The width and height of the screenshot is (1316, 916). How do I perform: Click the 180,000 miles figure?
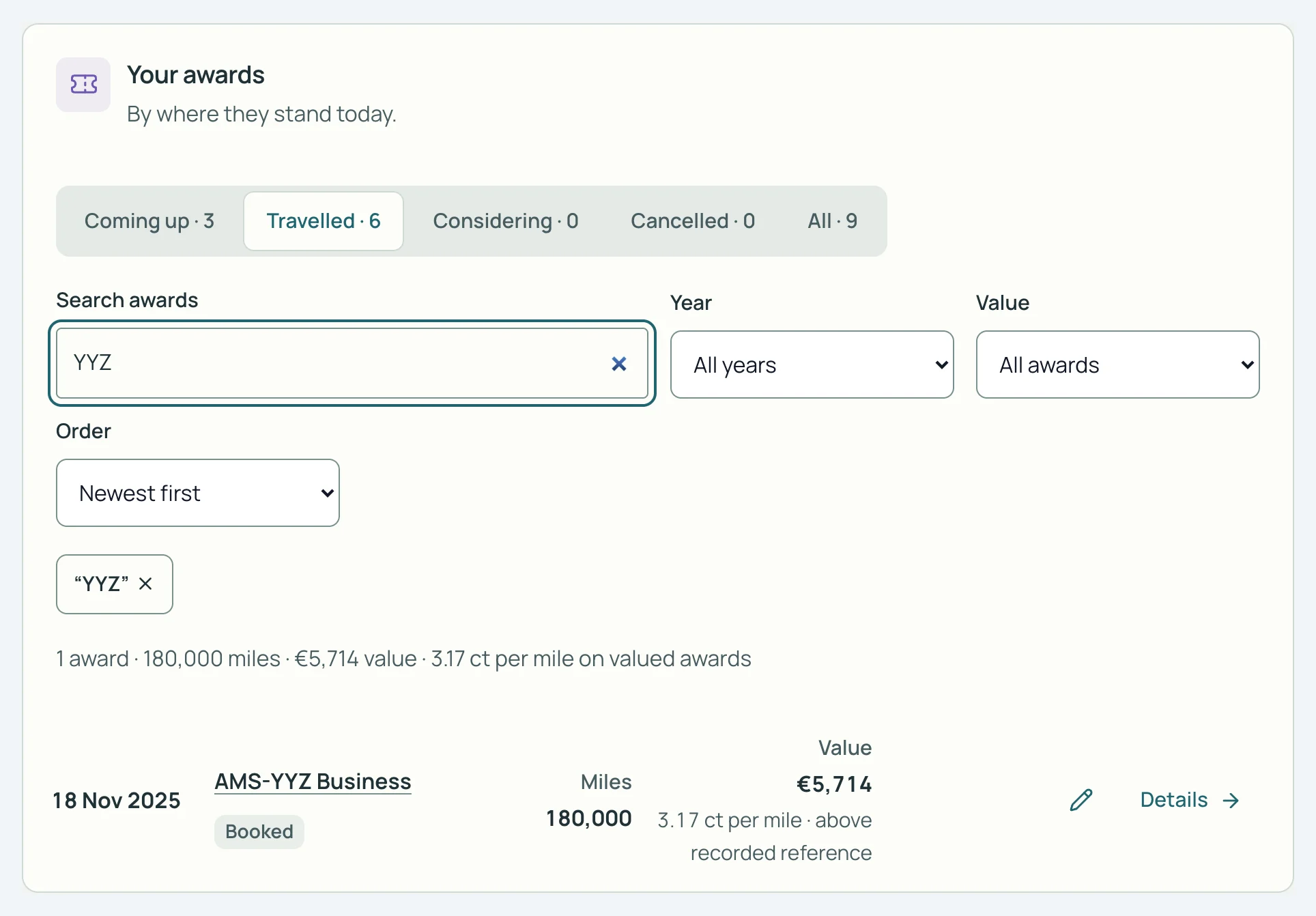pos(589,818)
